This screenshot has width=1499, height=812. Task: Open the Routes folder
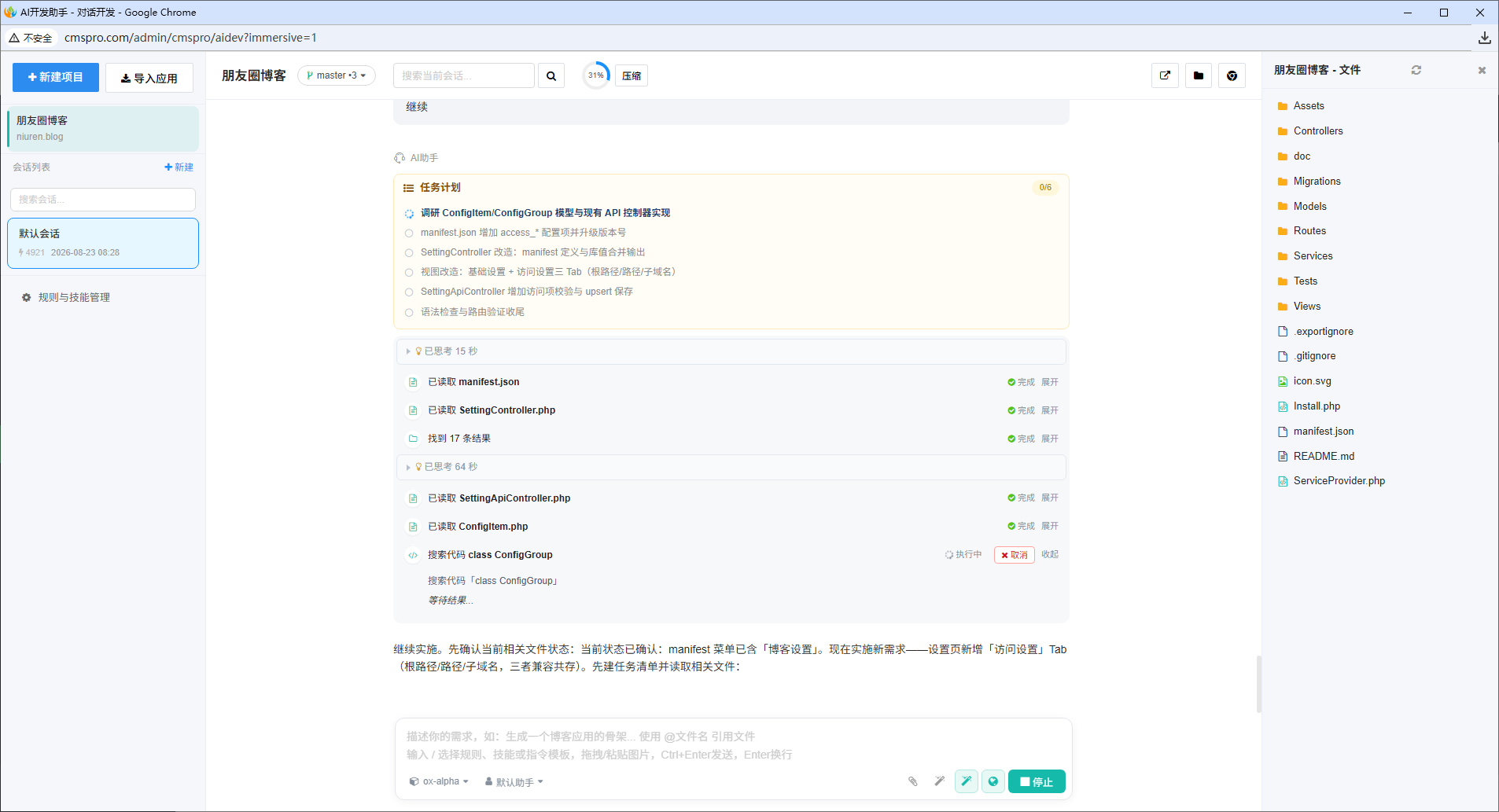1309,231
